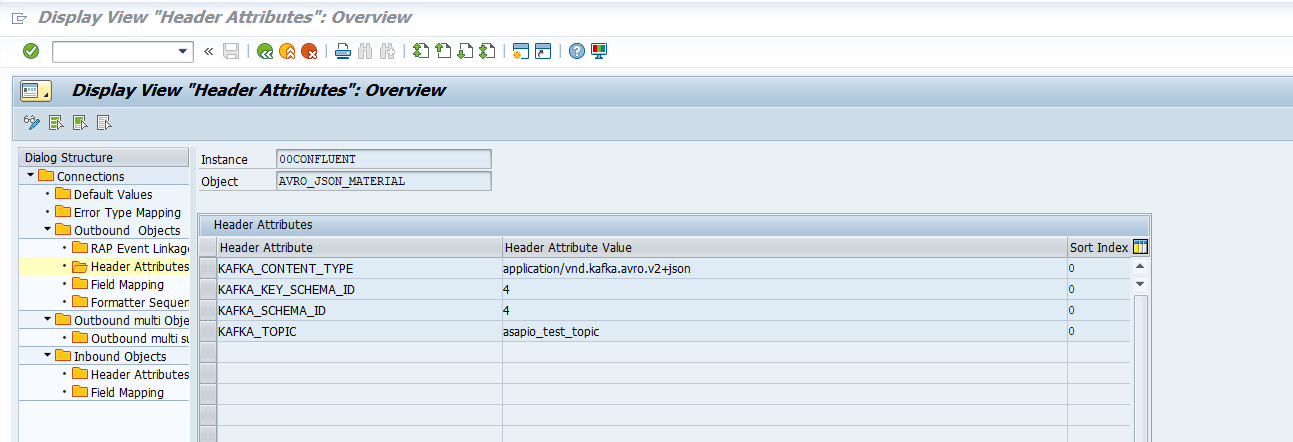The image size is (1293, 442).
Task: Open table settings grid icon
Action: pos(1140,247)
